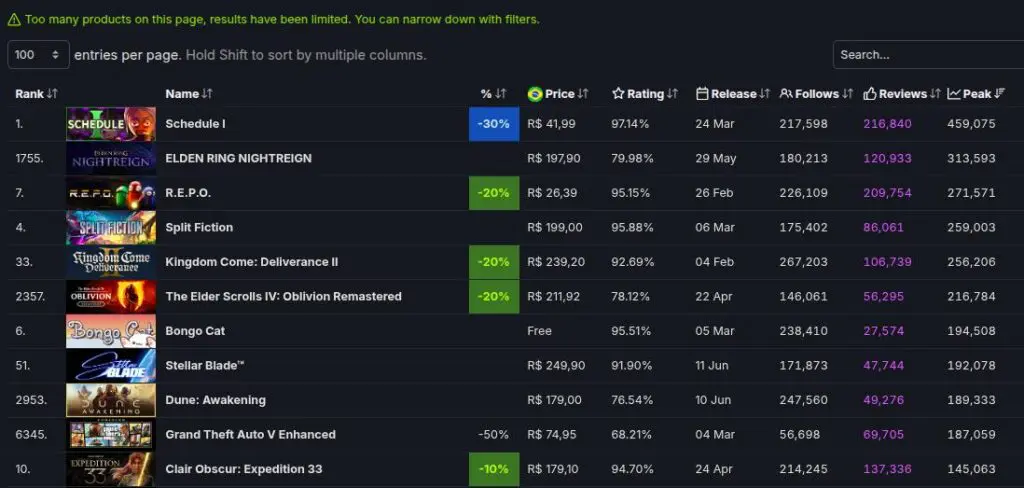This screenshot has height=488, width=1024.
Task: Click review count 216,840
Action: [x=887, y=124]
